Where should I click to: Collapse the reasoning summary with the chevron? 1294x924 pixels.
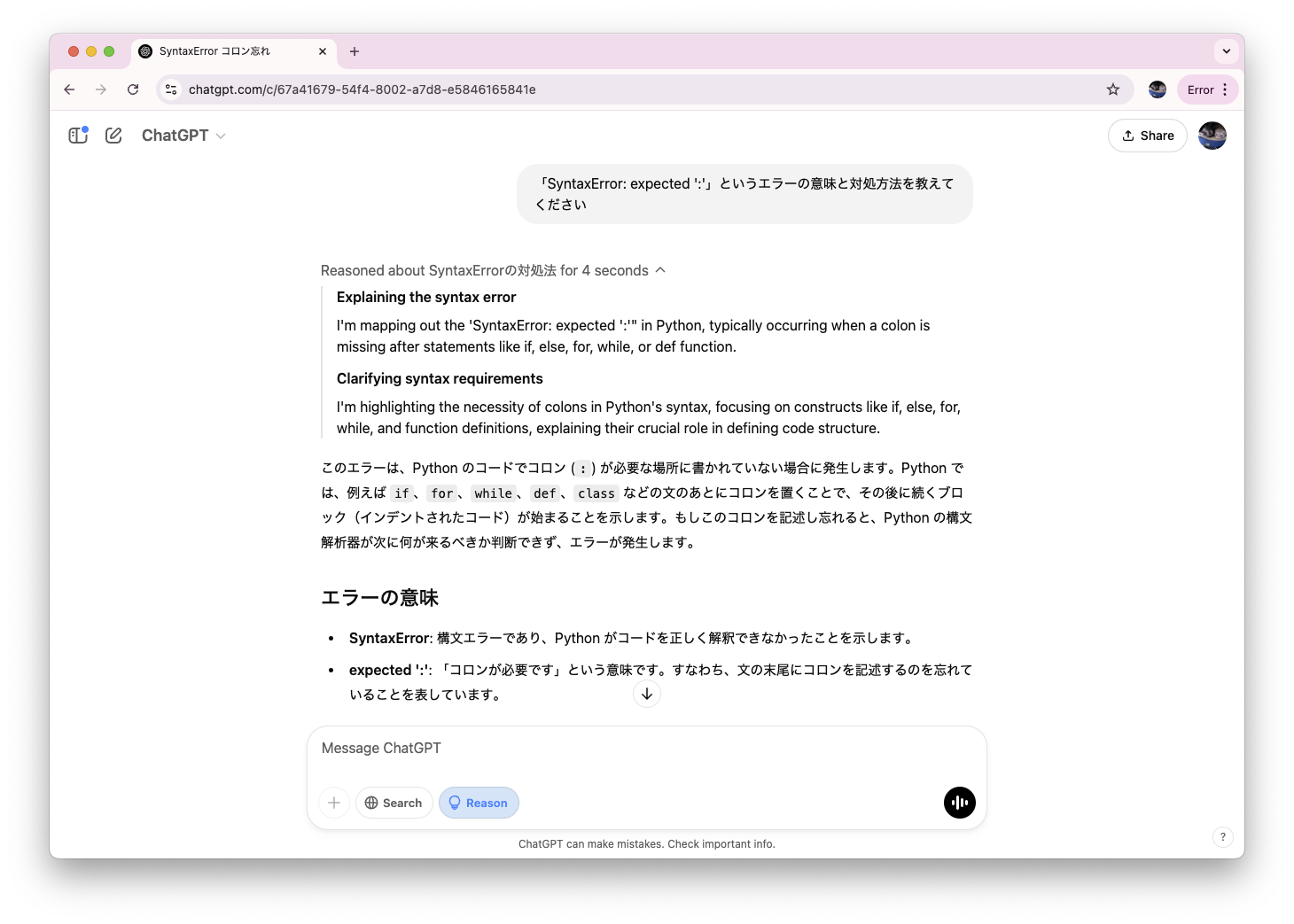(660, 270)
